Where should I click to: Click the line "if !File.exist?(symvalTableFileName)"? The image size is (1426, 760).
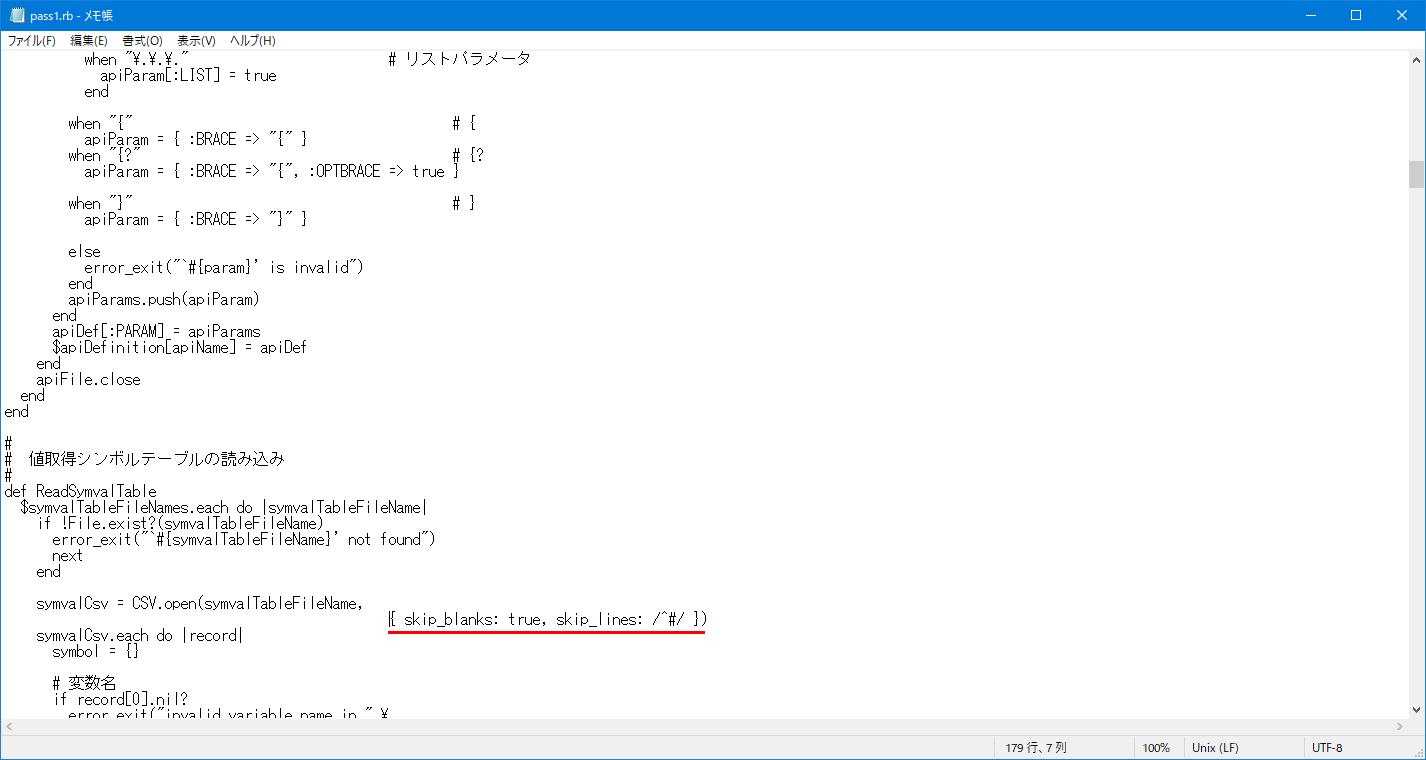point(180,523)
